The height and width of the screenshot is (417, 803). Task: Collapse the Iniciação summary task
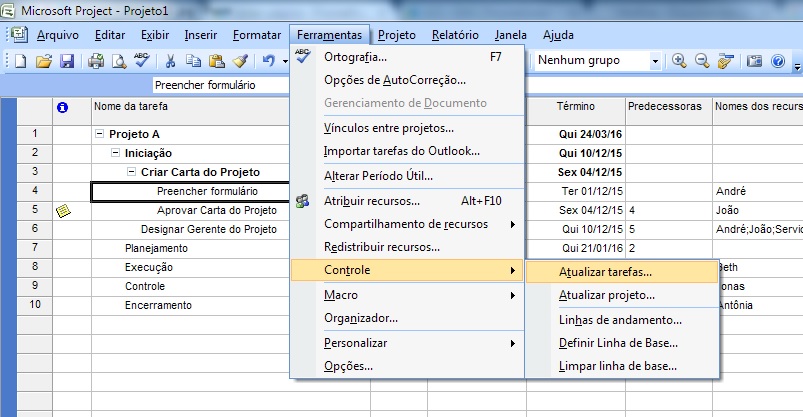click(116, 153)
